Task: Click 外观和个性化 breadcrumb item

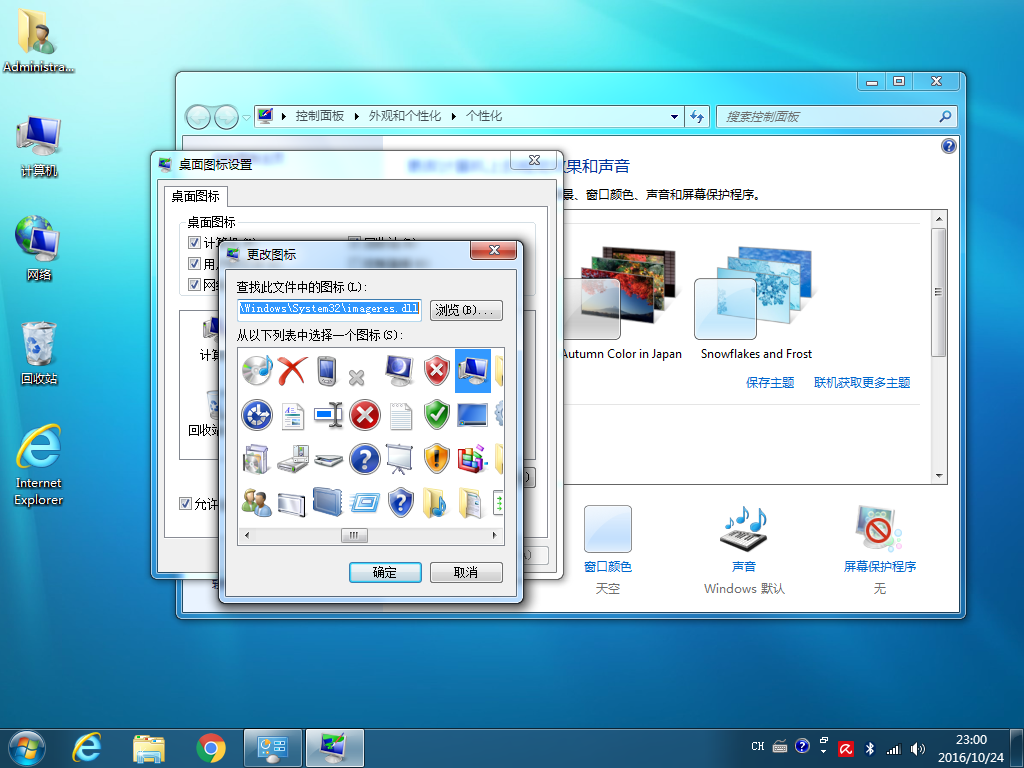Action: pyautogui.click(x=405, y=116)
